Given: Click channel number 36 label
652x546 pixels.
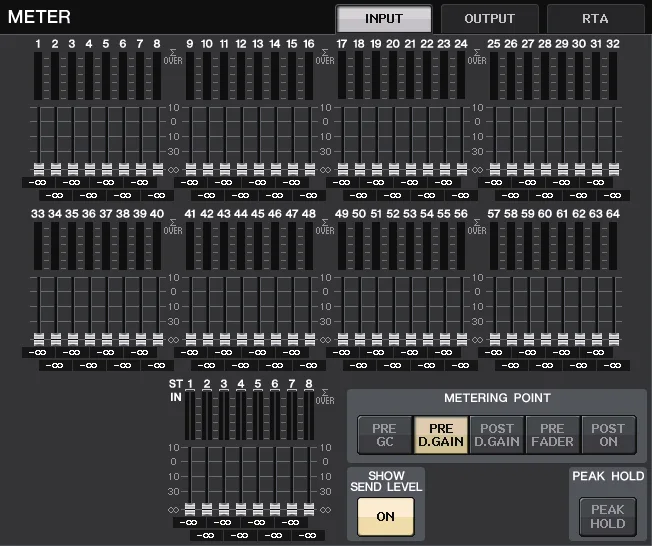Looking at the screenshot, I should coord(89,214).
